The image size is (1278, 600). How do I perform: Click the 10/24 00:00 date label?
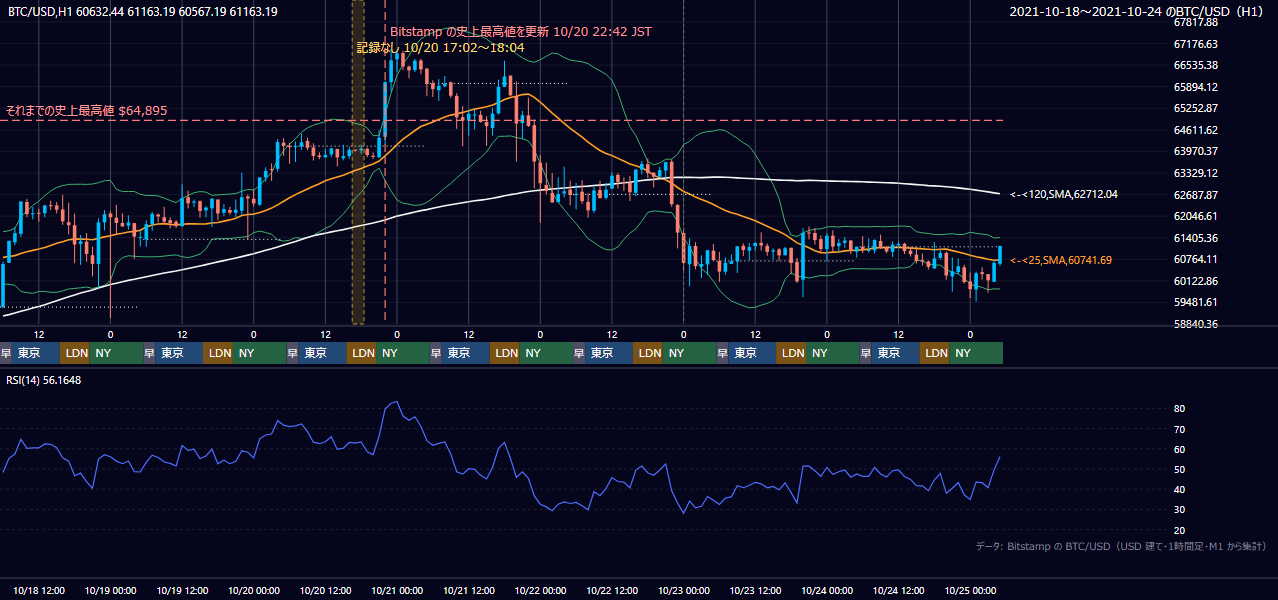(x=827, y=591)
